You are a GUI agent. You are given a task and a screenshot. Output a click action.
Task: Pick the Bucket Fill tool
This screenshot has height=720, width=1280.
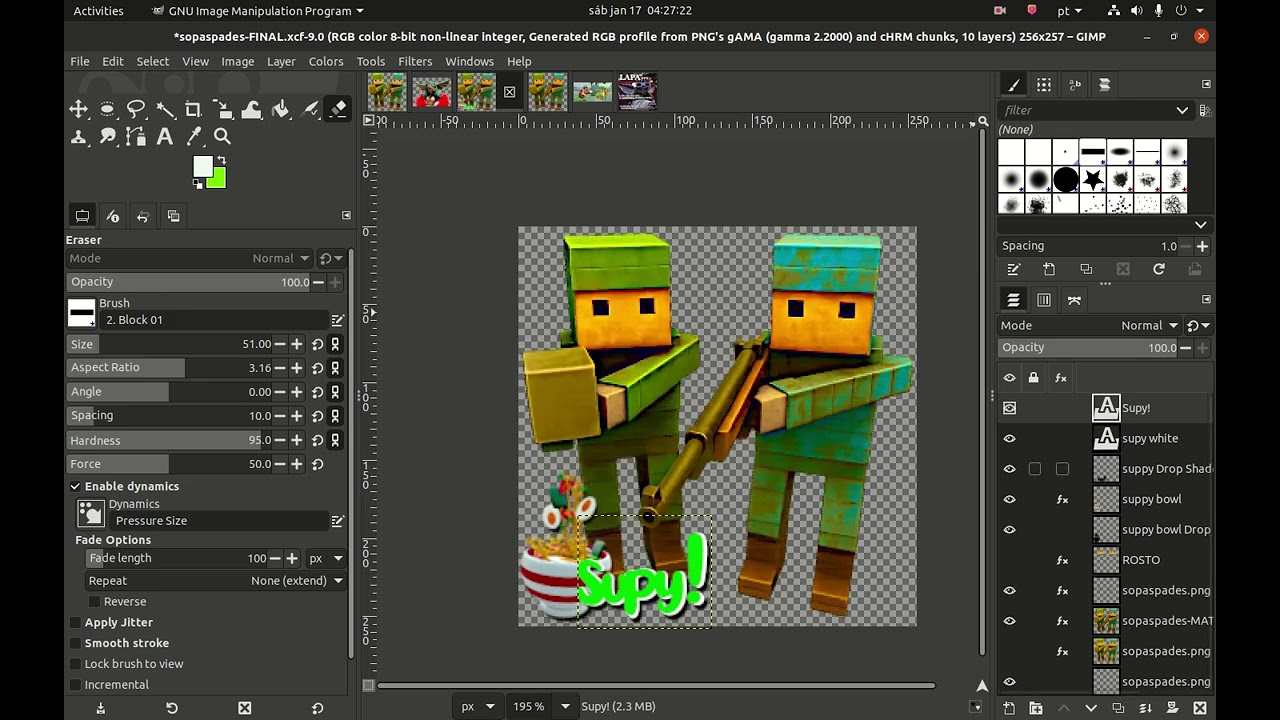pyautogui.click(x=280, y=110)
